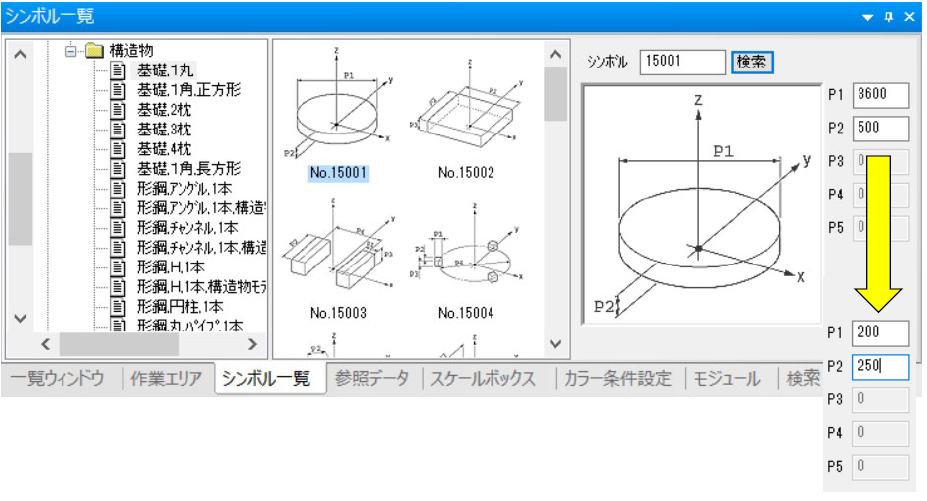927x501 pixels.
Task: Switch to スケールボックス tab
Action: 483,379
